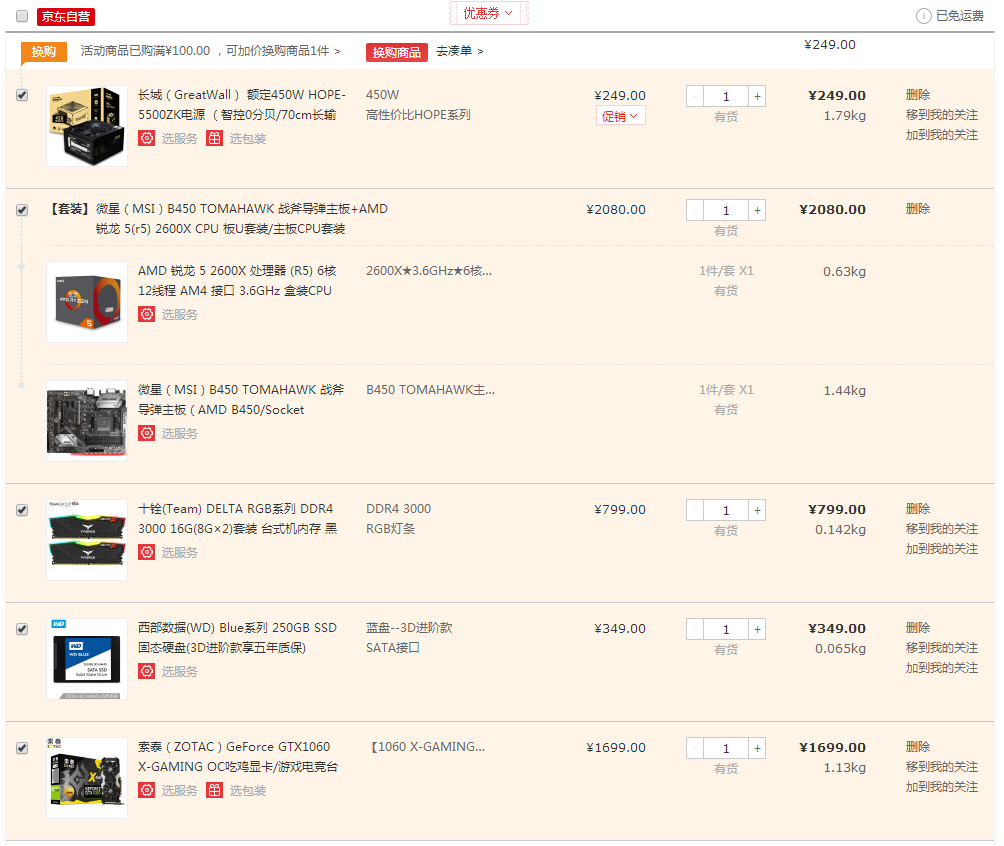1004x846 pixels.
Task: Open the 换购商品 add-on purchase options
Action: (x=397, y=52)
